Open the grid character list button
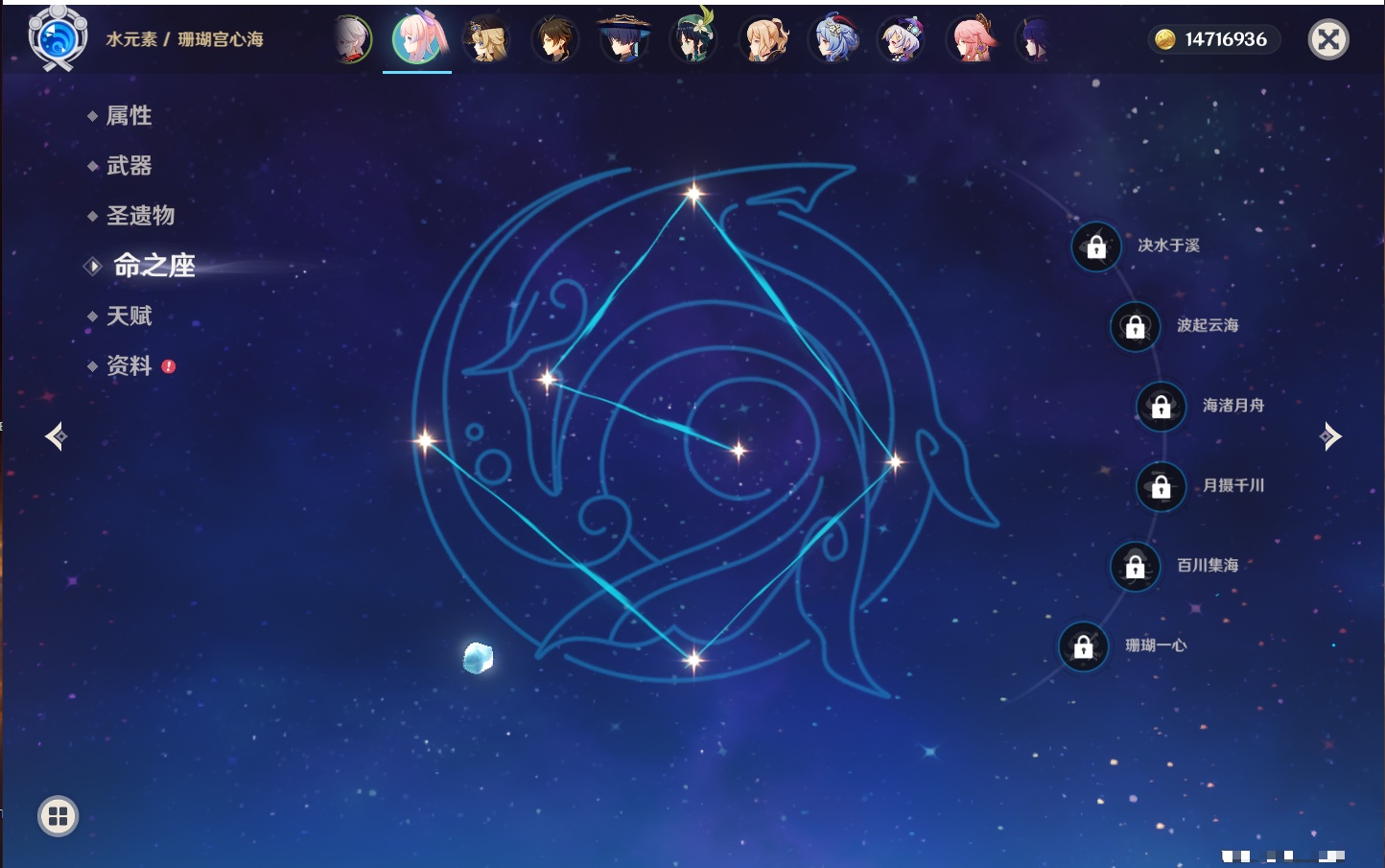Image resolution: width=1385 pixels, height=868 pixels. 58,816
